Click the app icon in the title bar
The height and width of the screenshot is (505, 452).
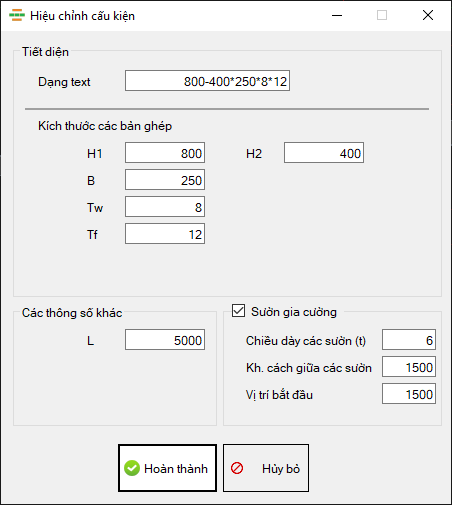tap(17, 15)
